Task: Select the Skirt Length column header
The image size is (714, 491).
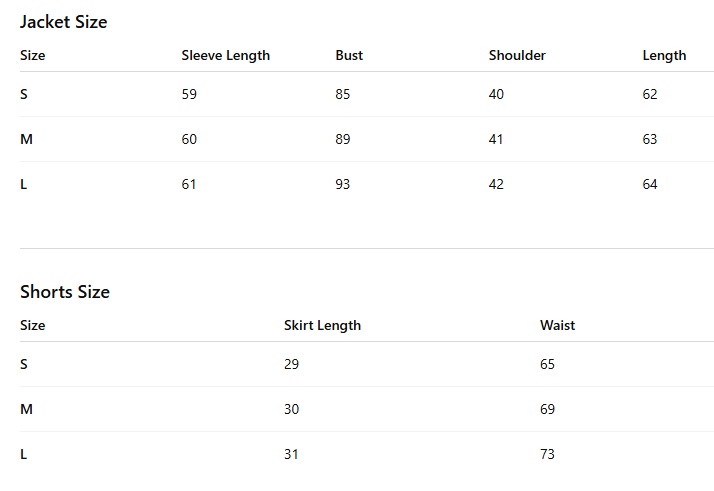Action: pyautogui.click(x=322, y=326)
